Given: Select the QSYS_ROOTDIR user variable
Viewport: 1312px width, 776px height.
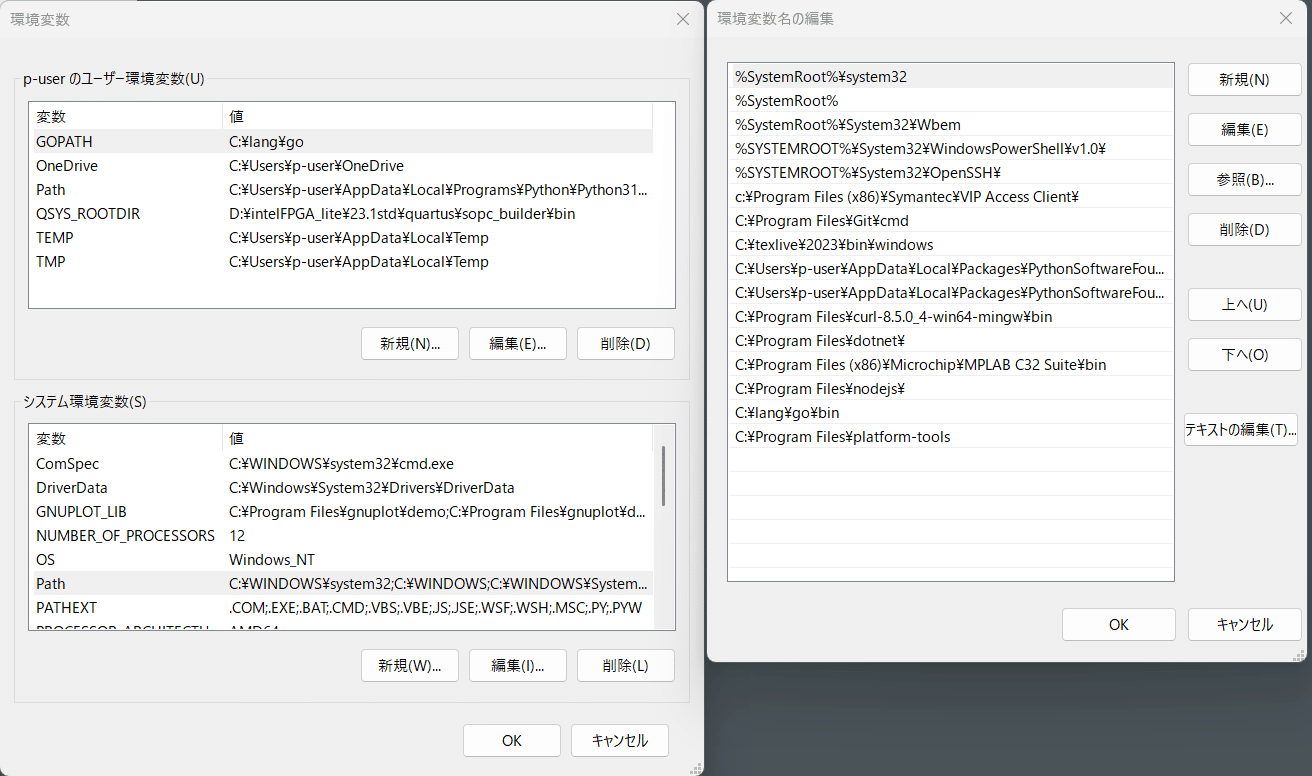Looking at the screenshot, I should 343,214.
